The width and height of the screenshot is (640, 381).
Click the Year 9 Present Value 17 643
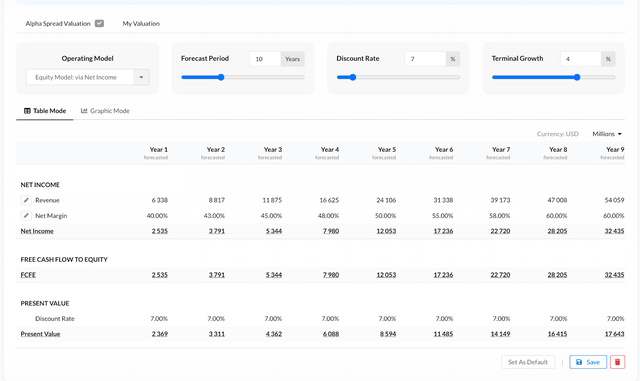click(x=614, y=334)
